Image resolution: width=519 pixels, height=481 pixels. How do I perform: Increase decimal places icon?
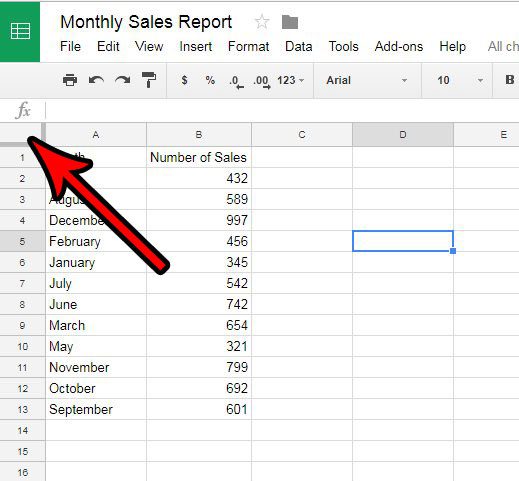[262, 82]
